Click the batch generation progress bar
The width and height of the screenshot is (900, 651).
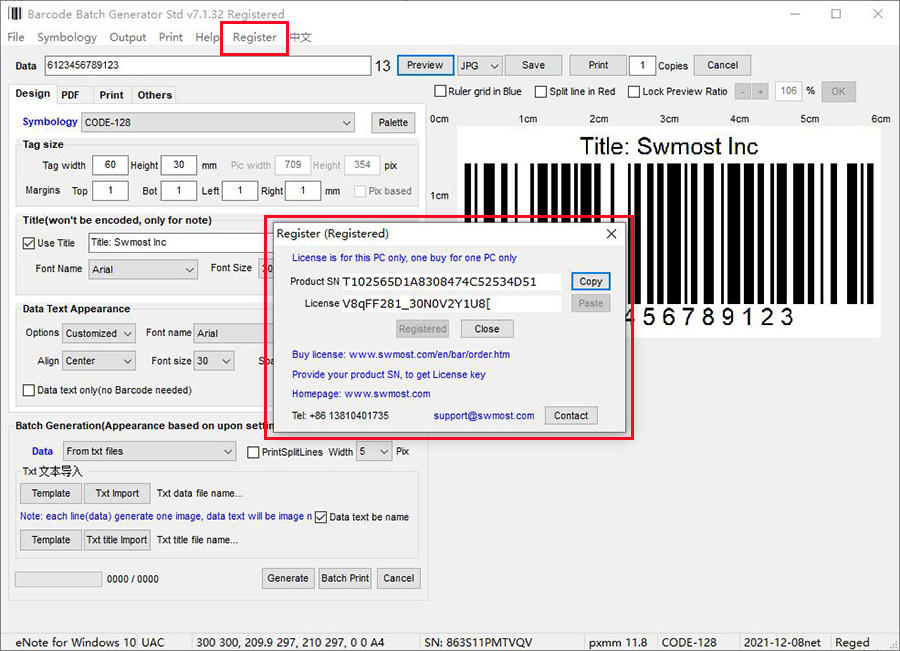pos(58,579)
